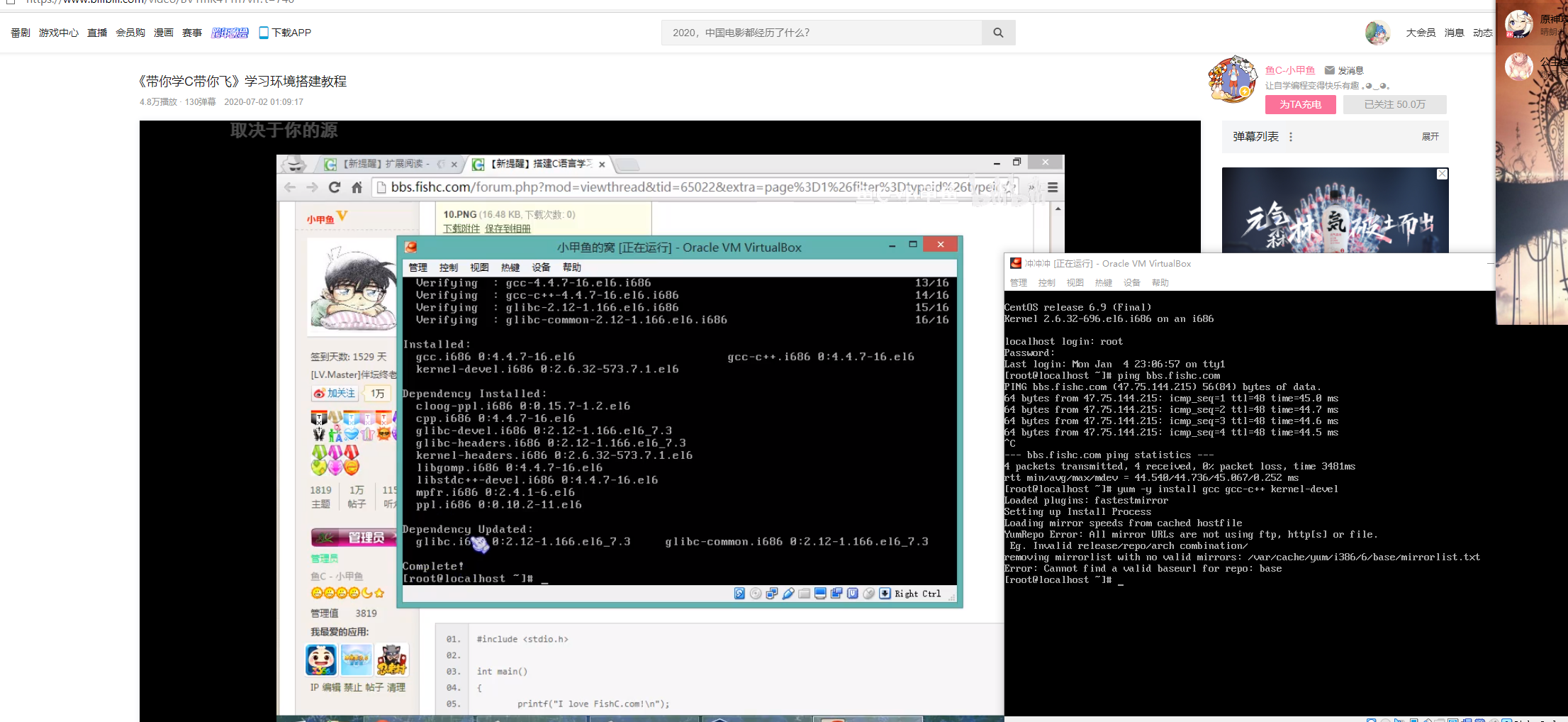This screenshot has height=722, width=1568.
Task: Open uploader 鱼C-小甲鱼 profile name
Action: pos(1290,70)
